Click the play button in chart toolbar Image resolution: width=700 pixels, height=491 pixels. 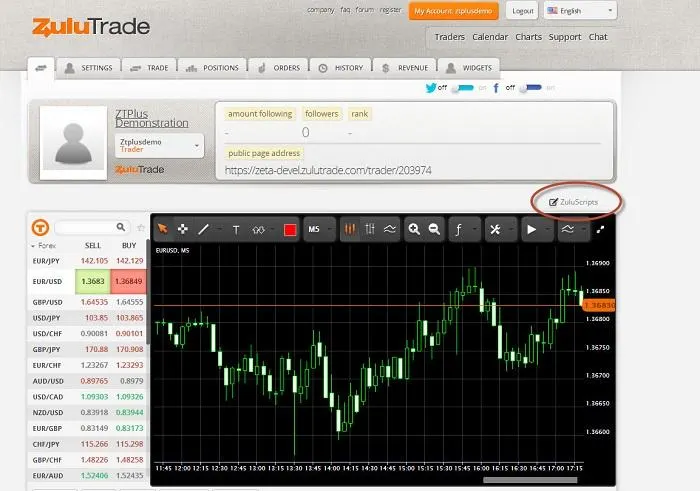click(x=531, y=229)
